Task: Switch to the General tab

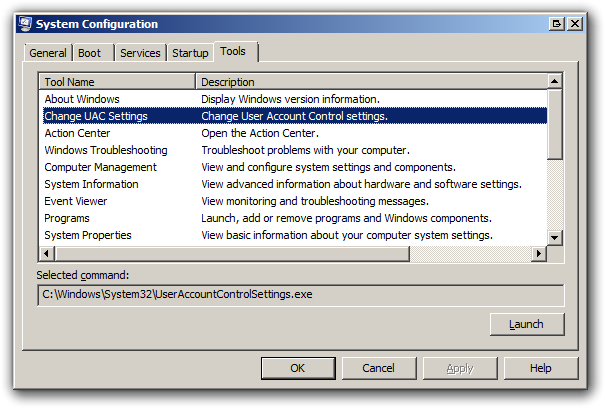Action: (48, 53)
